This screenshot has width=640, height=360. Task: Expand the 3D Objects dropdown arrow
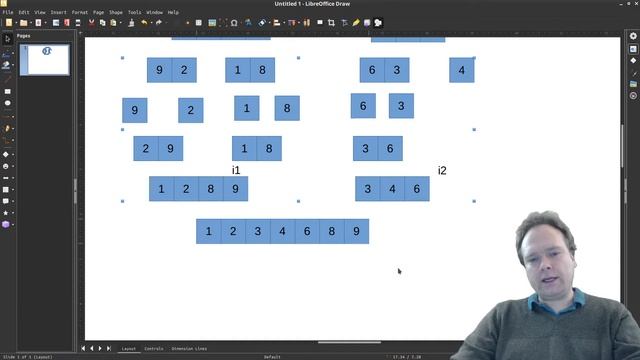13,224
